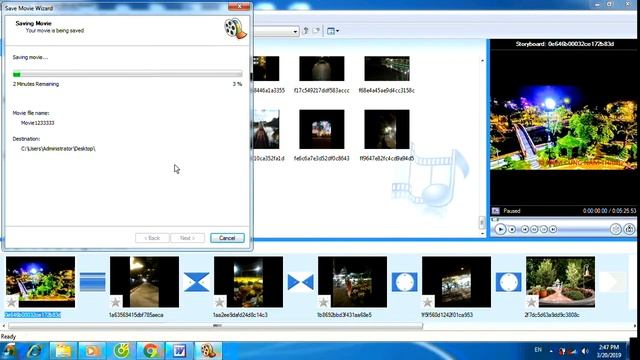Expand the collection location combo box
This screenshot has height=360, width=640.
[x=295, y=31]
